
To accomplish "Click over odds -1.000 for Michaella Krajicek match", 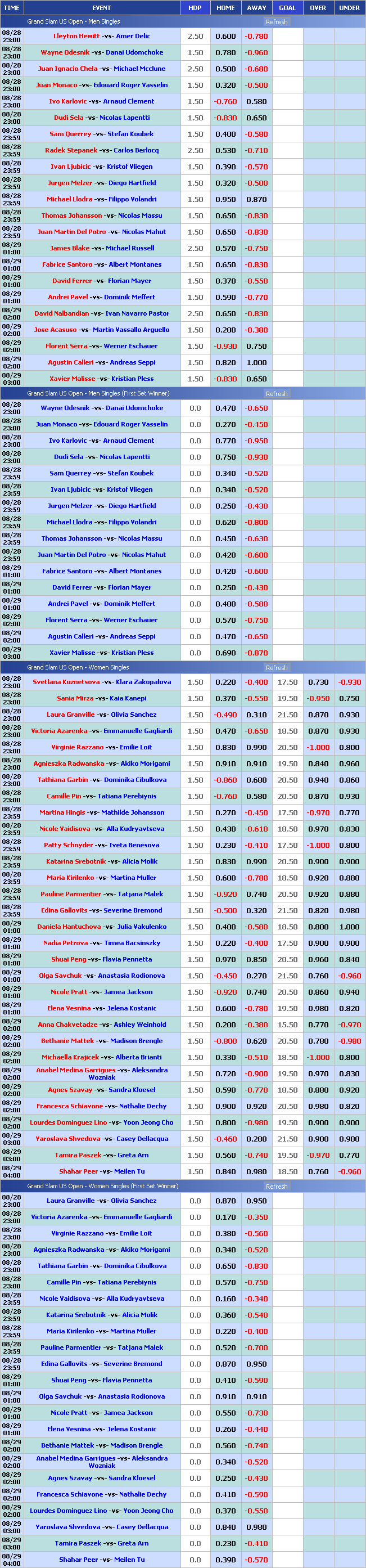I will point(318,1058).
